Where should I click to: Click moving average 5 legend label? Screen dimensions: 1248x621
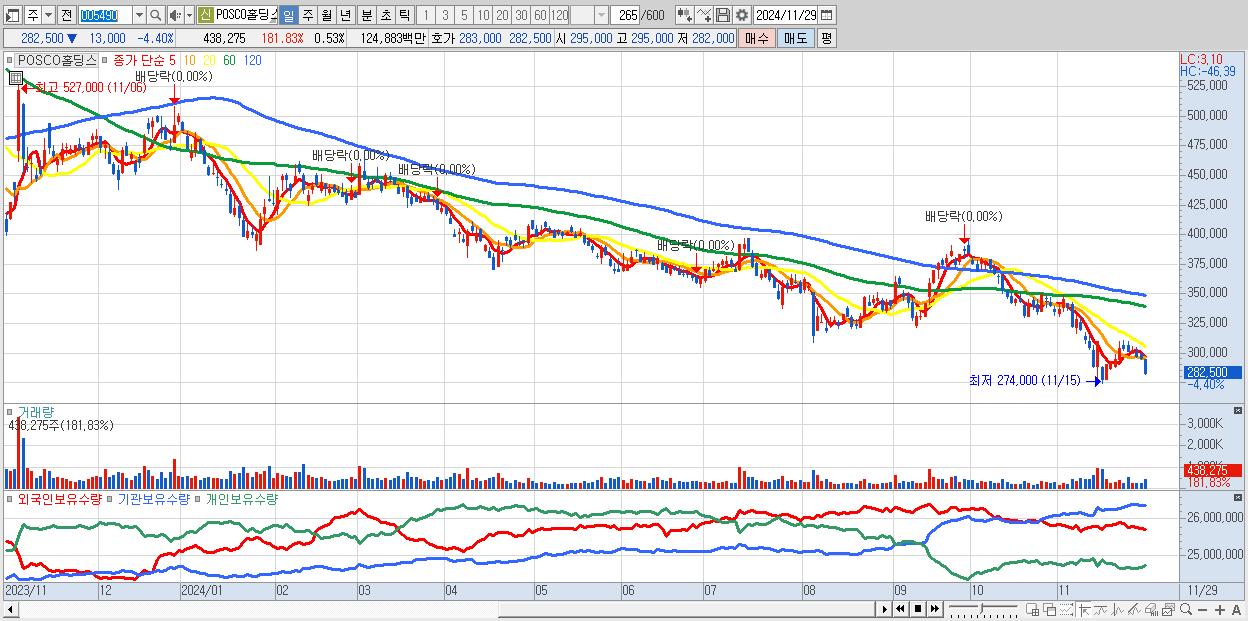[x=173, y=60]
